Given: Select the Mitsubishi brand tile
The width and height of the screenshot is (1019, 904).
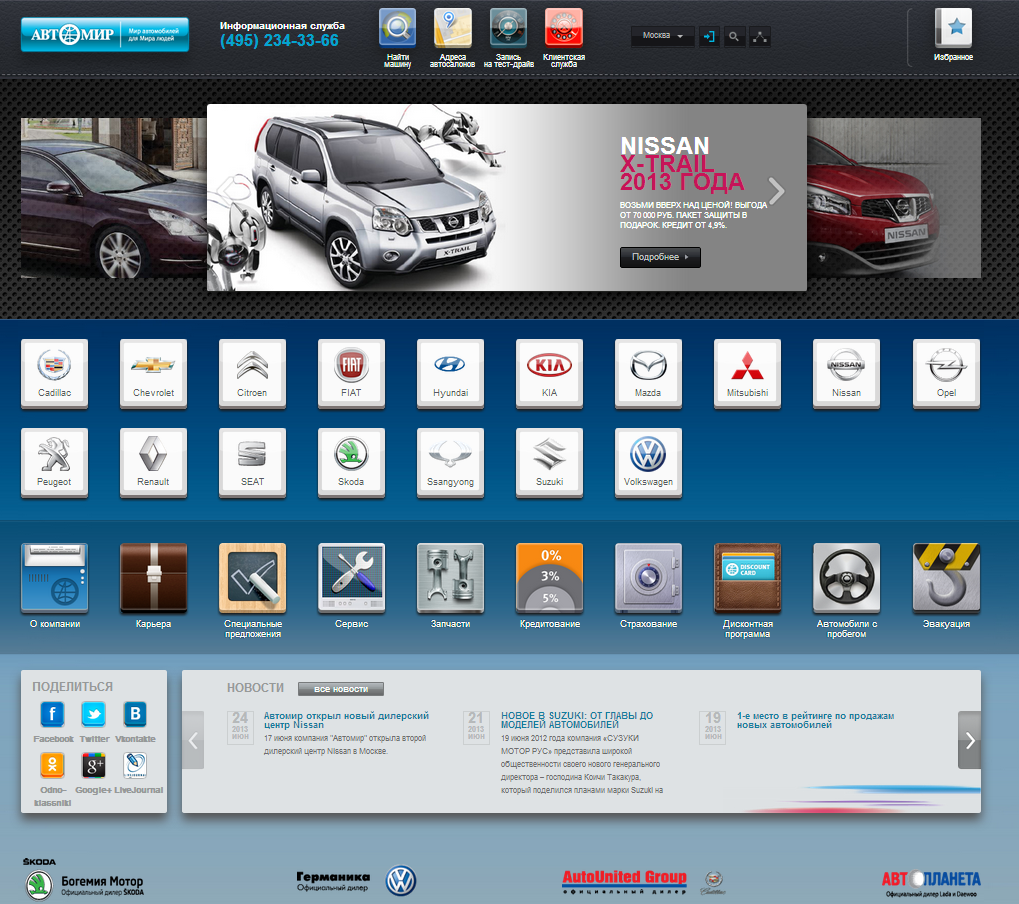Looking at the screenshot, I should pyautogui.click(x=747, y=374).
